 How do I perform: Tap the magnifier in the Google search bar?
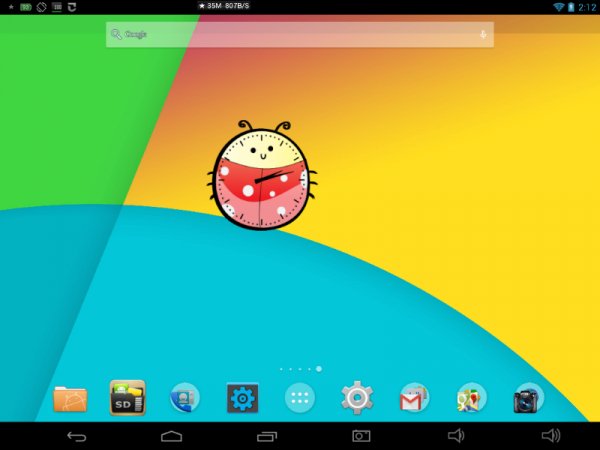click(x=116, y=34)
